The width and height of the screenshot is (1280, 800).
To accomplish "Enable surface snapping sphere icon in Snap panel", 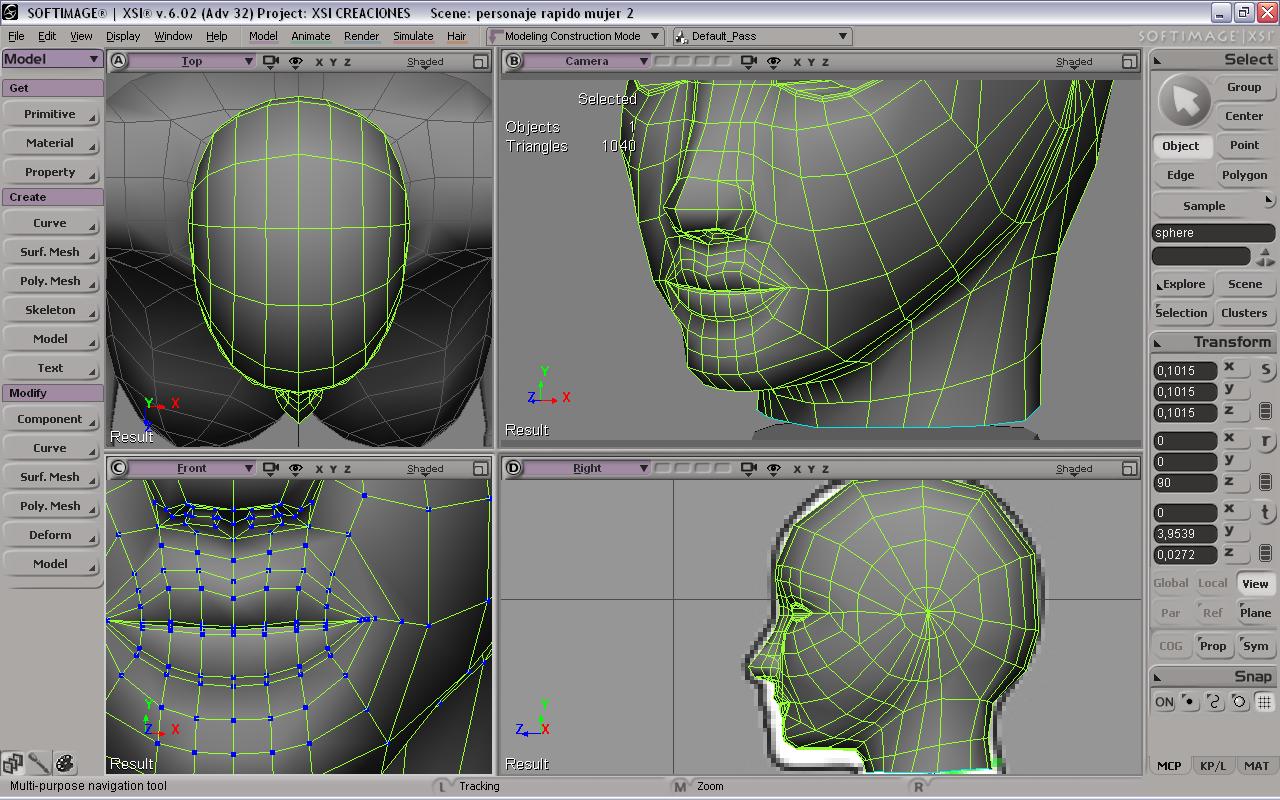I will tap(1239, 702).
